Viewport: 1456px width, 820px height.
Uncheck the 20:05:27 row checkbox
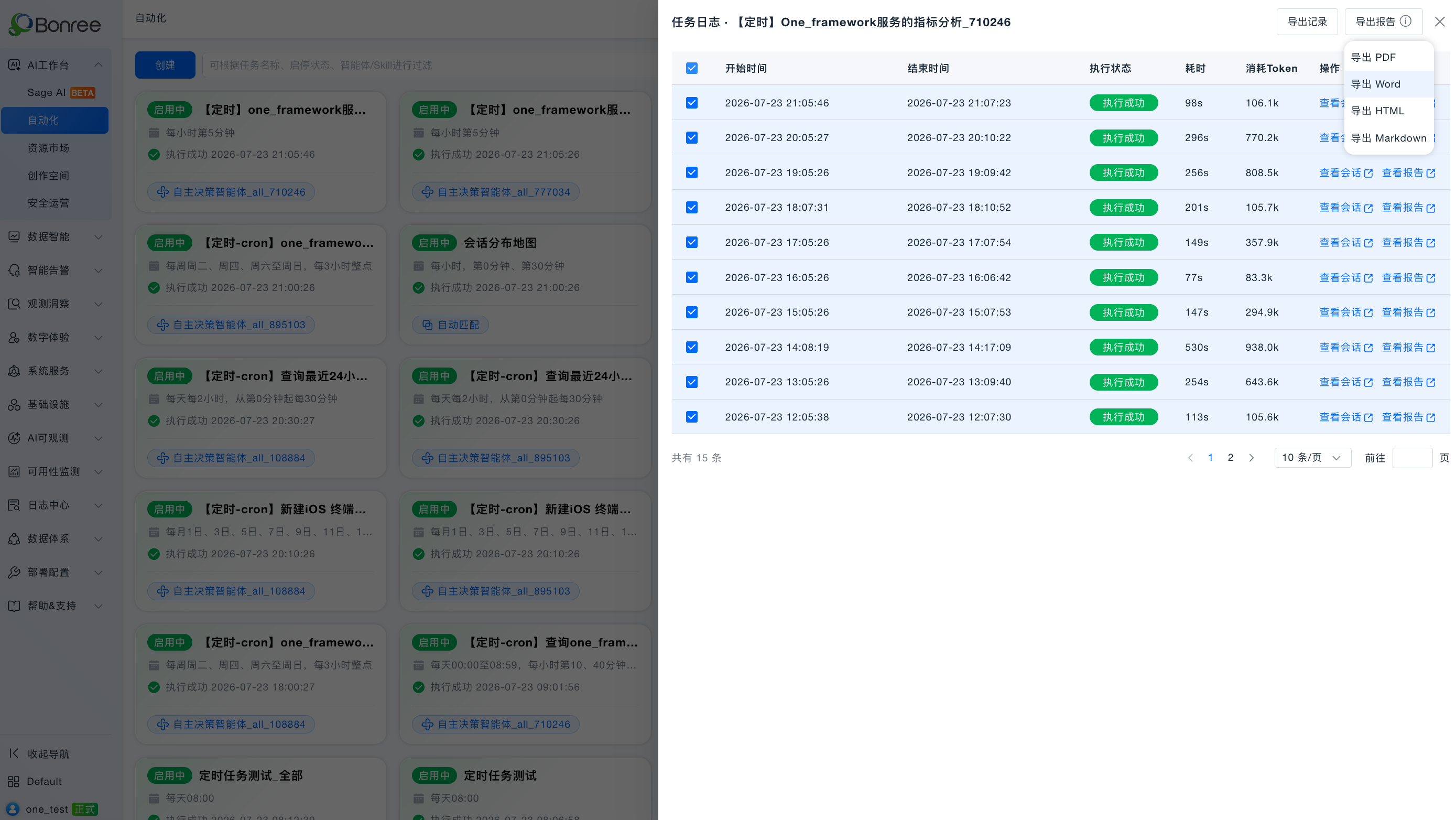(692, 138)
